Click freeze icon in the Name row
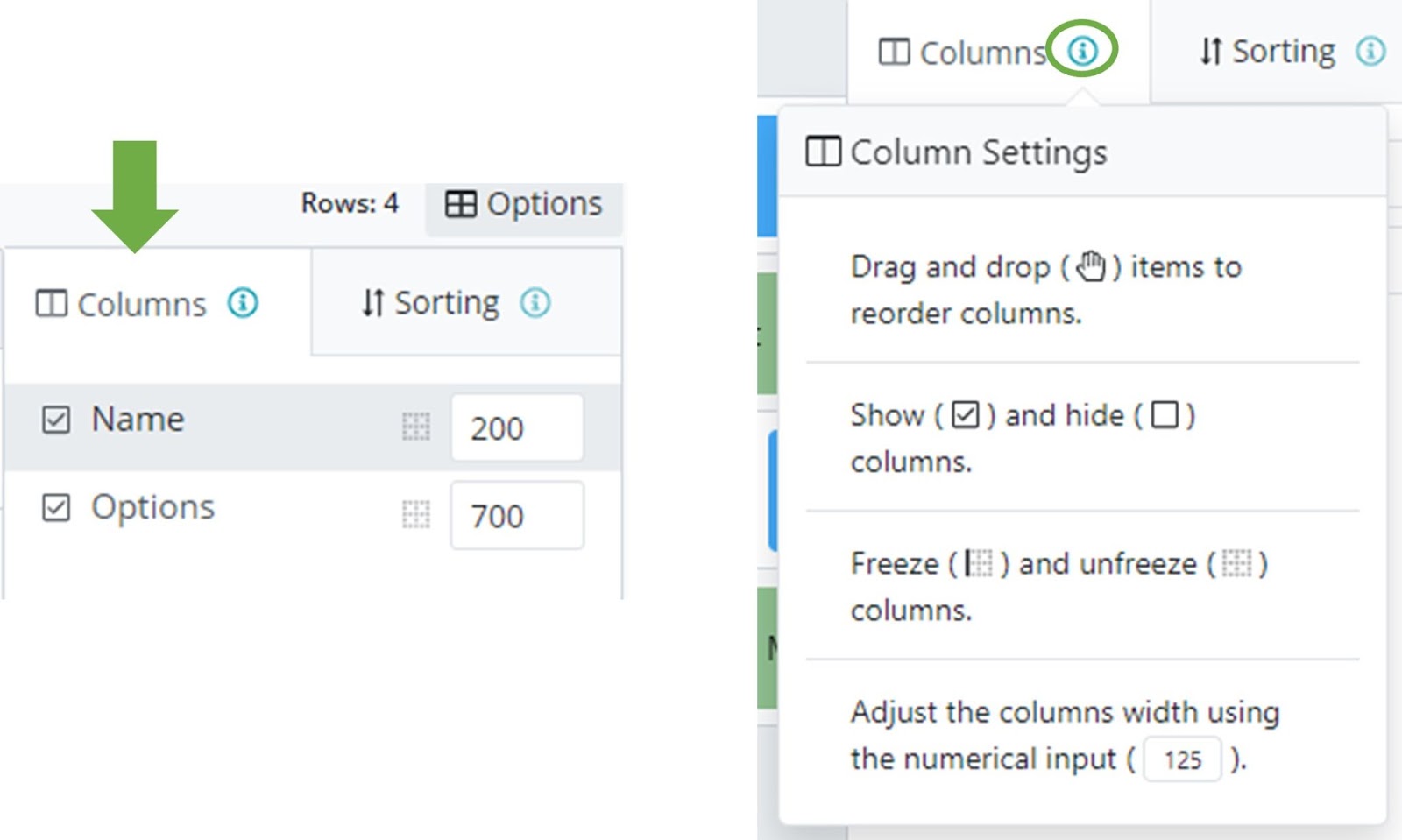This screenshot has height=840, width=1402. (x=415, y=427)
